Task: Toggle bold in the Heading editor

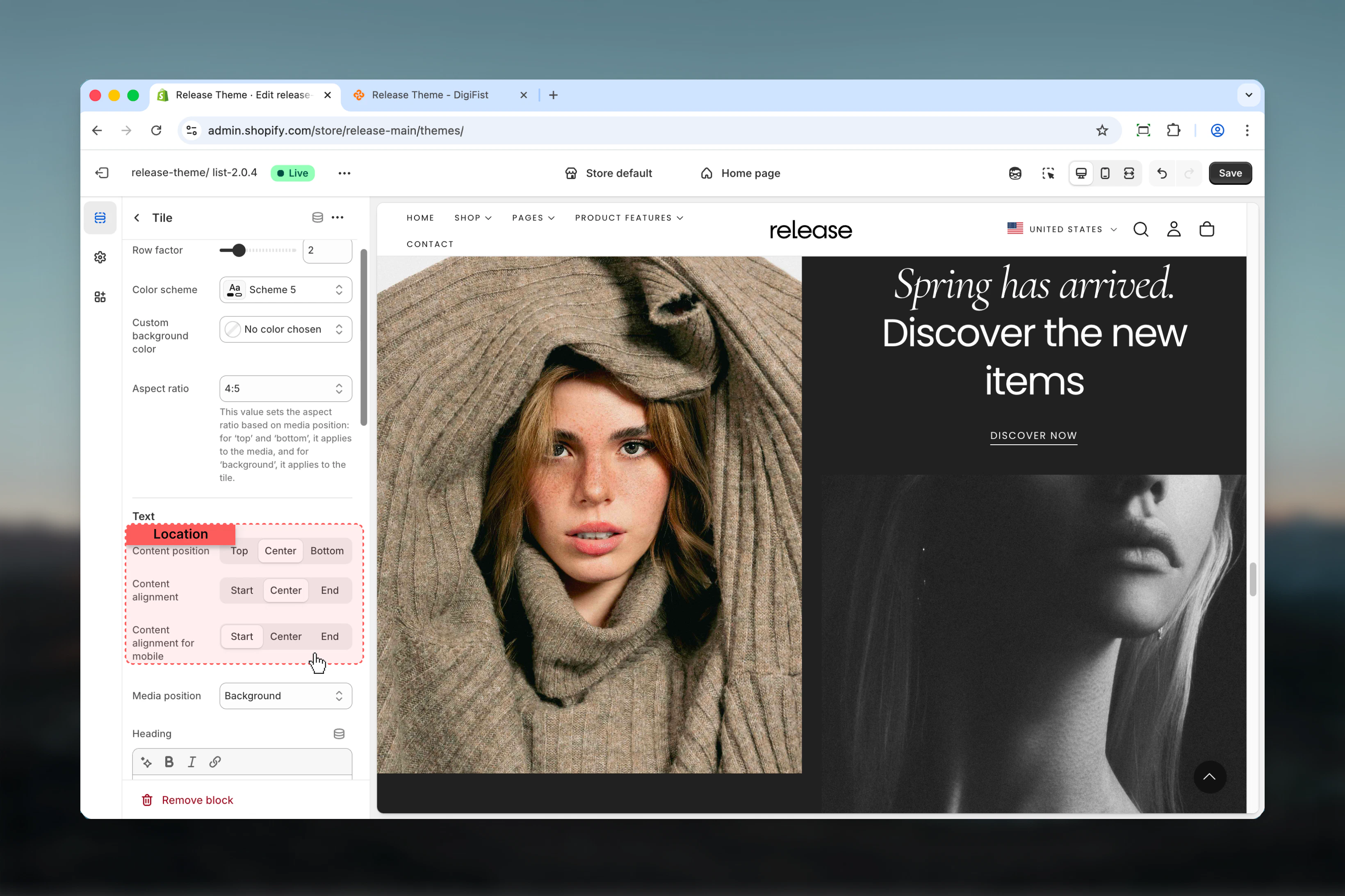Action: [169, 762]
